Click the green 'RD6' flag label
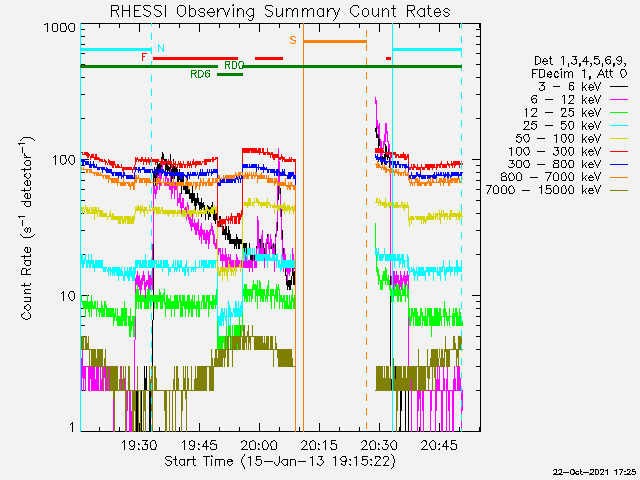The width and height of the screenshot is (640, 480). [x=200, y=74]
